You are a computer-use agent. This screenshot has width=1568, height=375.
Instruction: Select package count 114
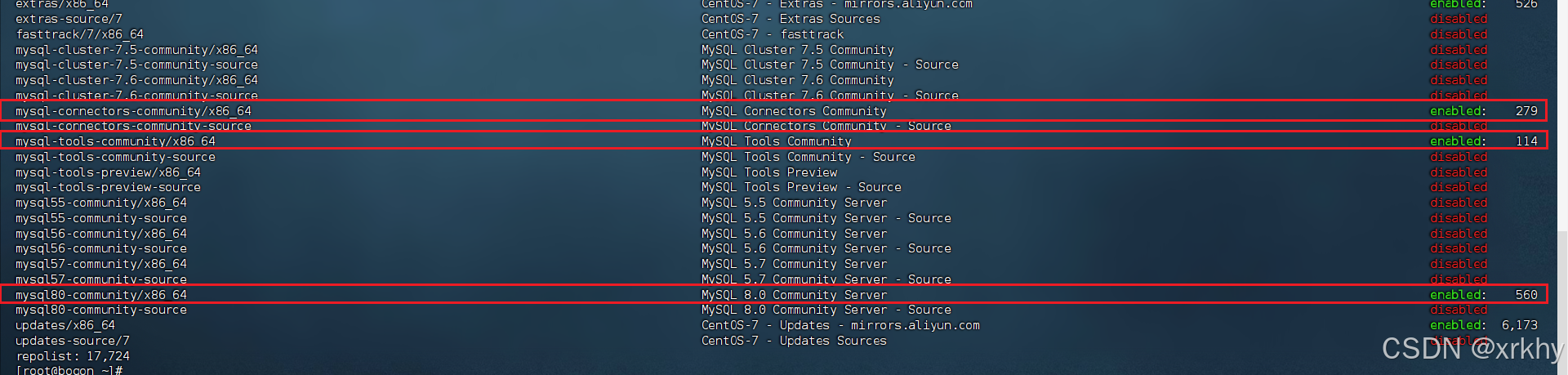point(1526,141)
